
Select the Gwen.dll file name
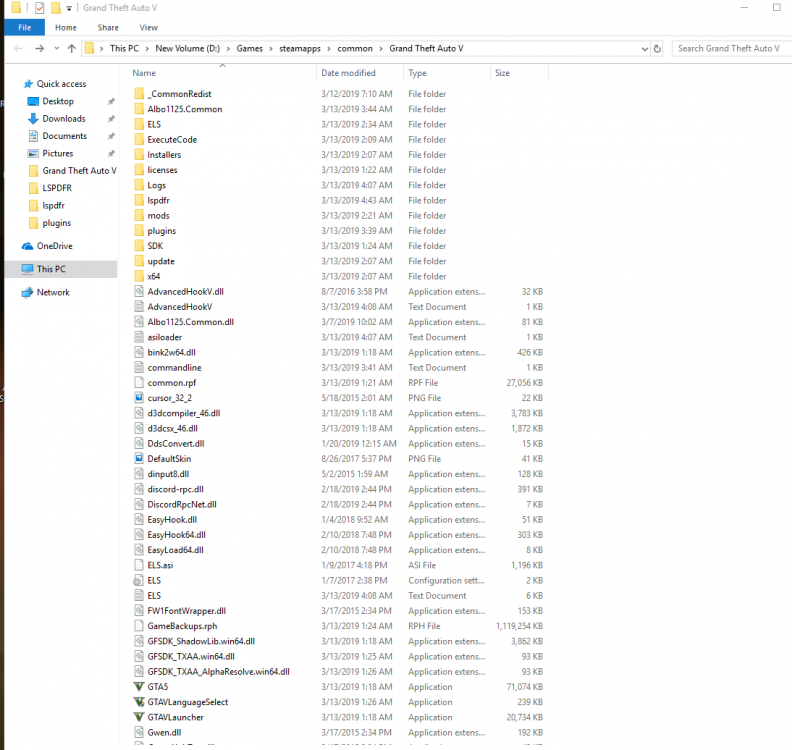click(x=164, y=732)
